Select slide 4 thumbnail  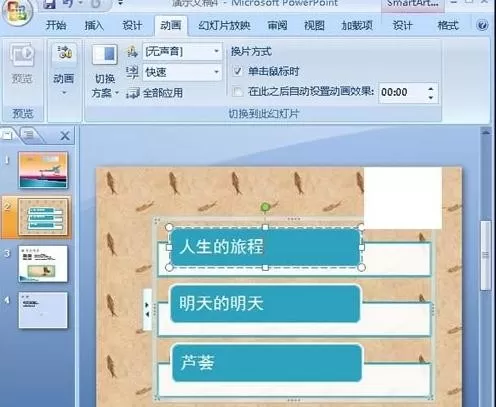click(43, 310)
